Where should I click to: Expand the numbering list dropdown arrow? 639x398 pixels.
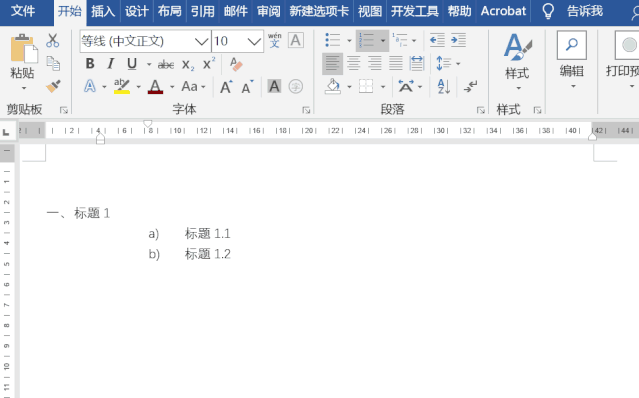coord(383,41)
